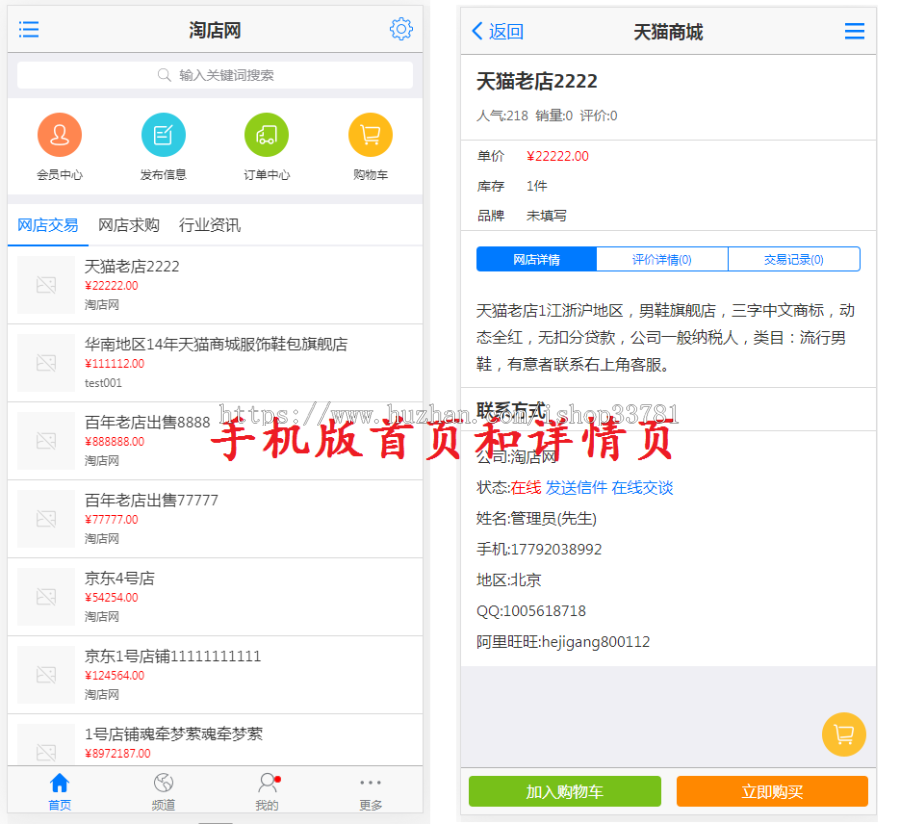Click the search magnifier icon
Viewport: 900px width, 824px height.
pos(164,75)
